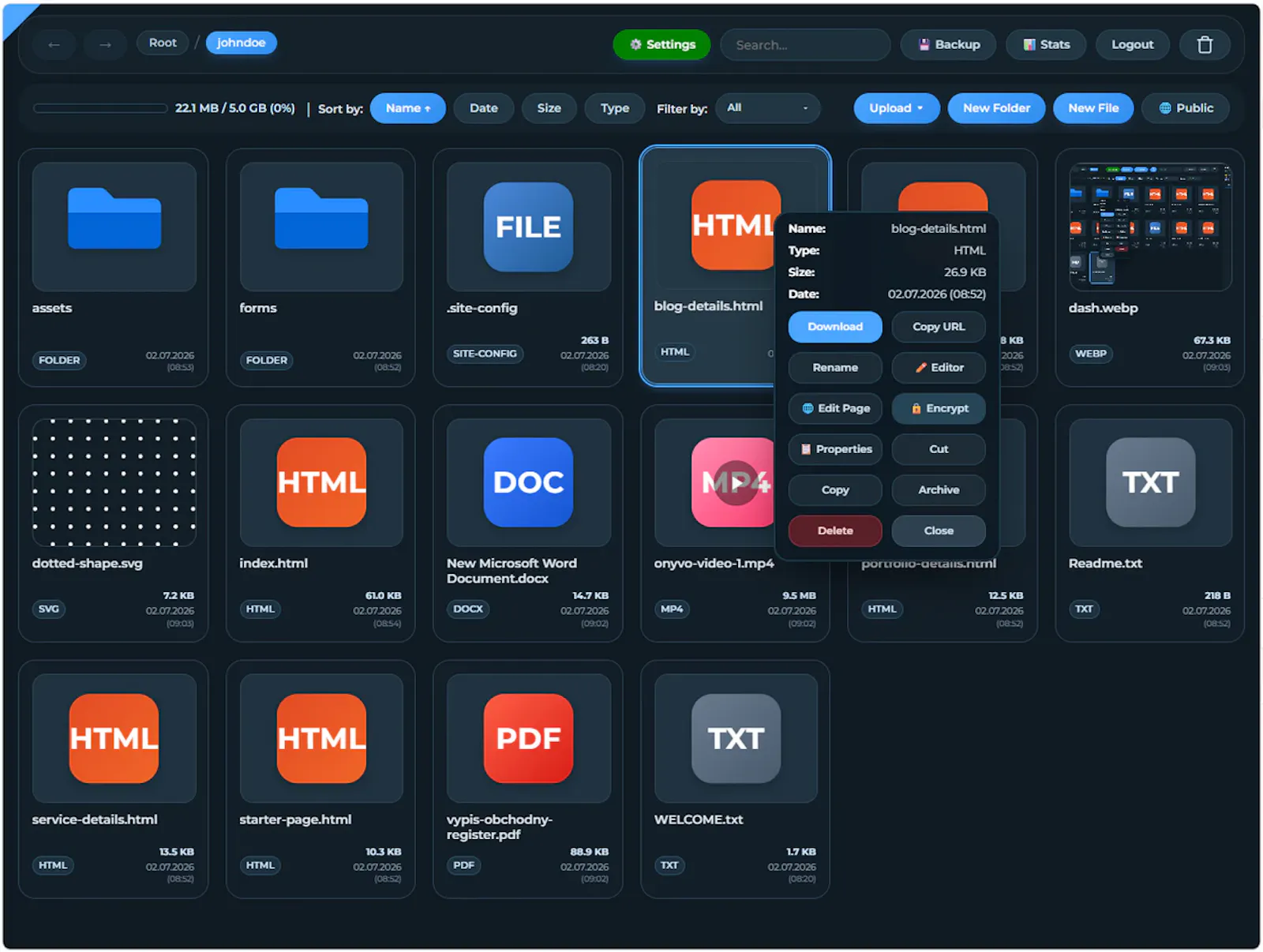The height and width of the screenshot is (952, 1263).
Task: Click the FOLDER badge under forms
Action: pyautogui.click(x=266, y=360)
